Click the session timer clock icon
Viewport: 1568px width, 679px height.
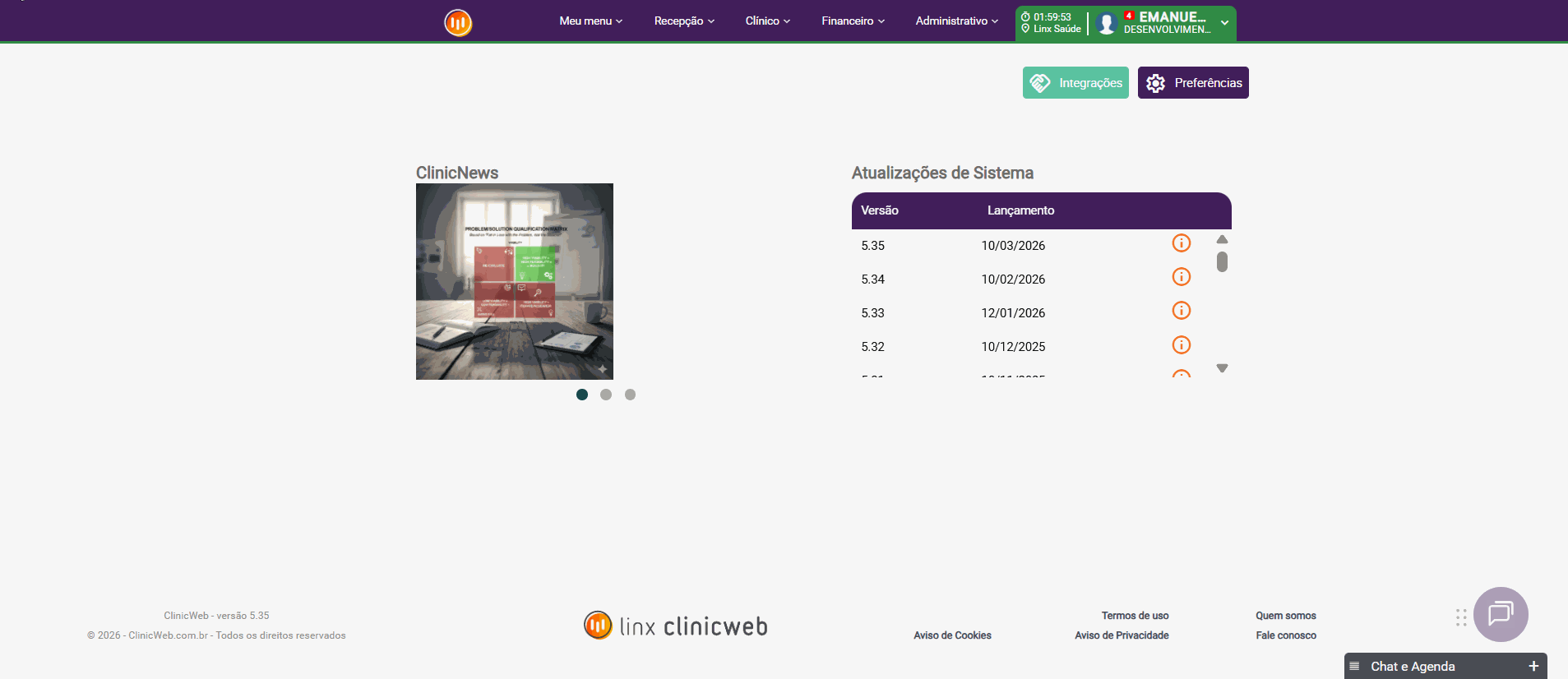(x=1025, y=16)
